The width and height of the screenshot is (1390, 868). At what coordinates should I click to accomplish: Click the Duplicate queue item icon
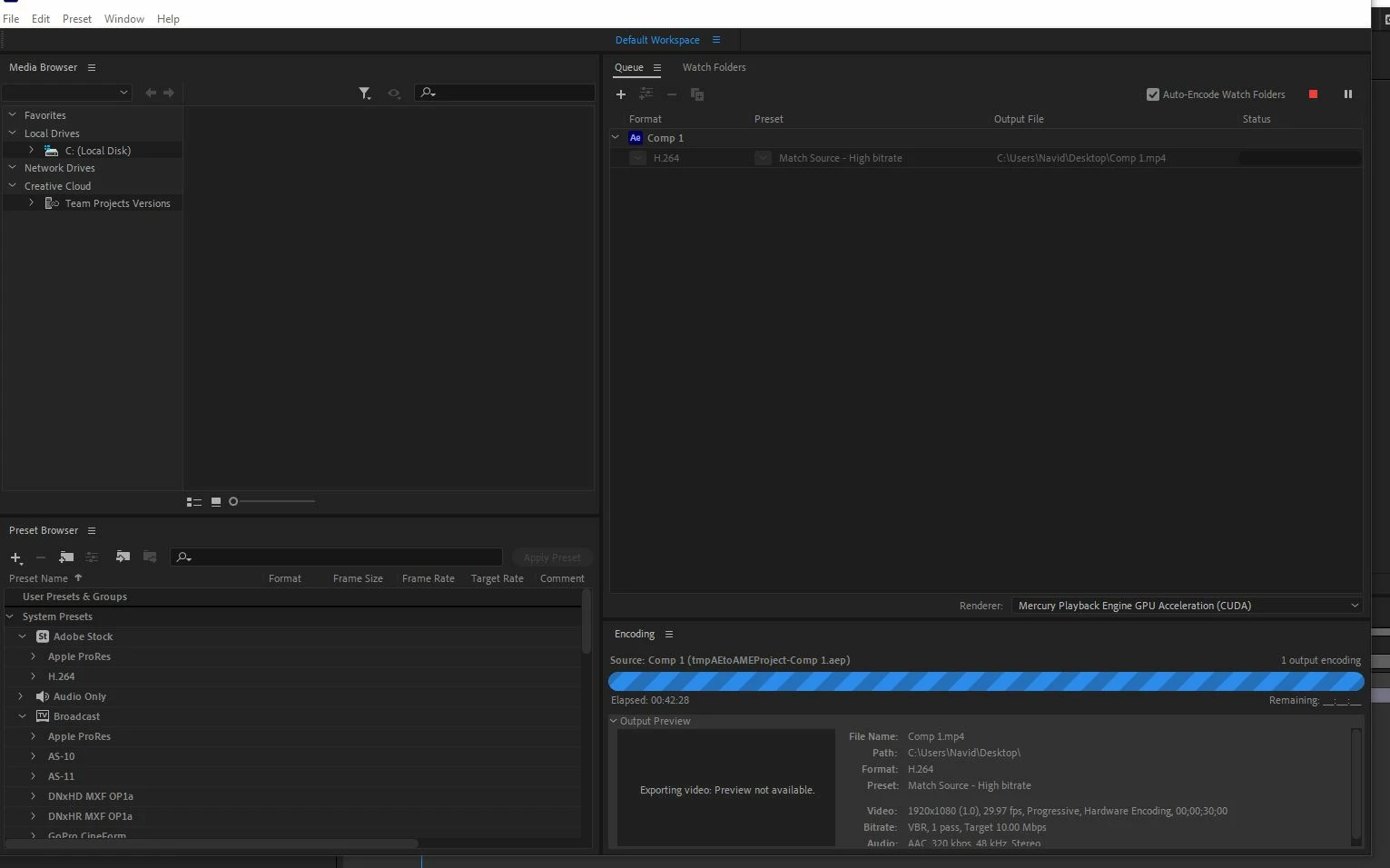[697, 94]
